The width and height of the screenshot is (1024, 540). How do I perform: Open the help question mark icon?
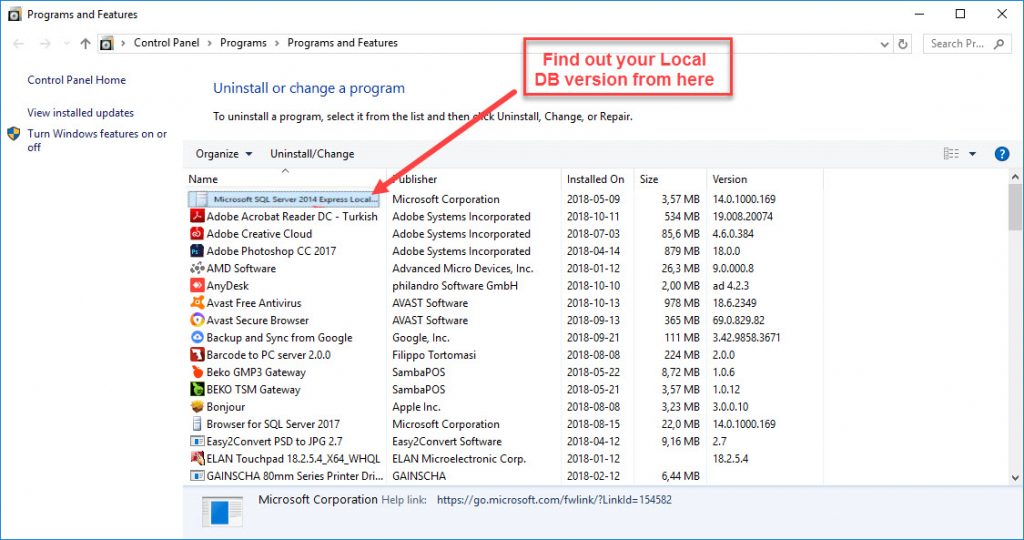(1001, 154)
